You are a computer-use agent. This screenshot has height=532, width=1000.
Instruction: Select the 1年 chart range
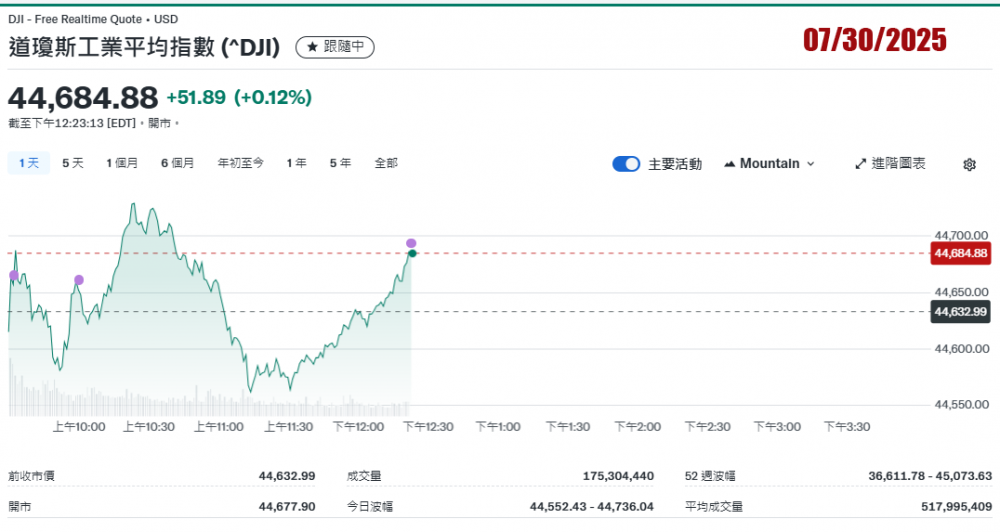296,163
